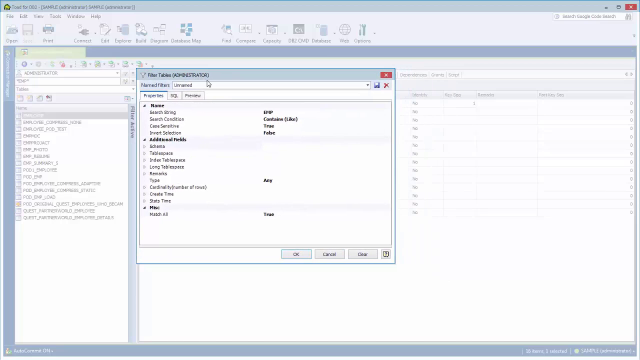The height and width of the screenshot is (360, 640).
Task: Click the Clear button
Action: point(362,254)
